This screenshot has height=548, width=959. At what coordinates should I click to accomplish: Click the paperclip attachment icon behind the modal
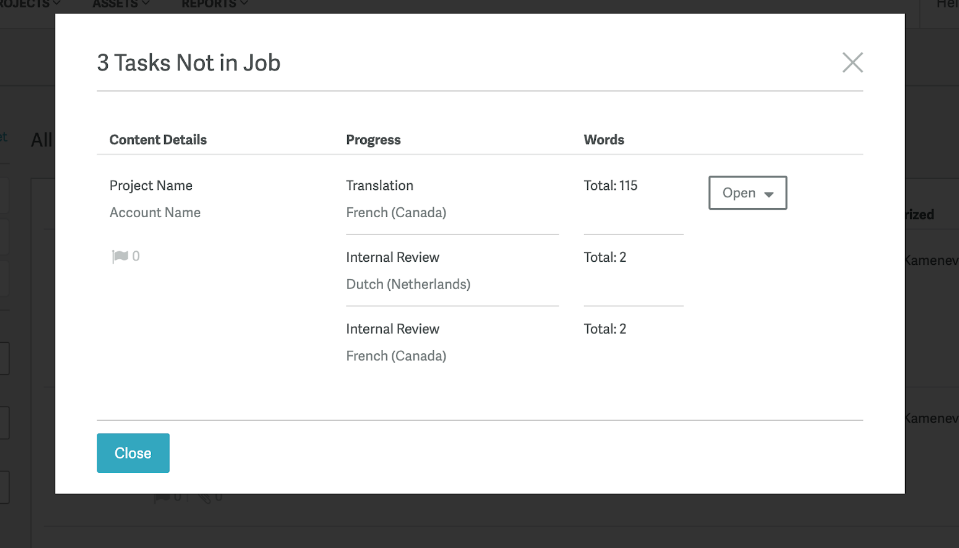coord(204,497)
